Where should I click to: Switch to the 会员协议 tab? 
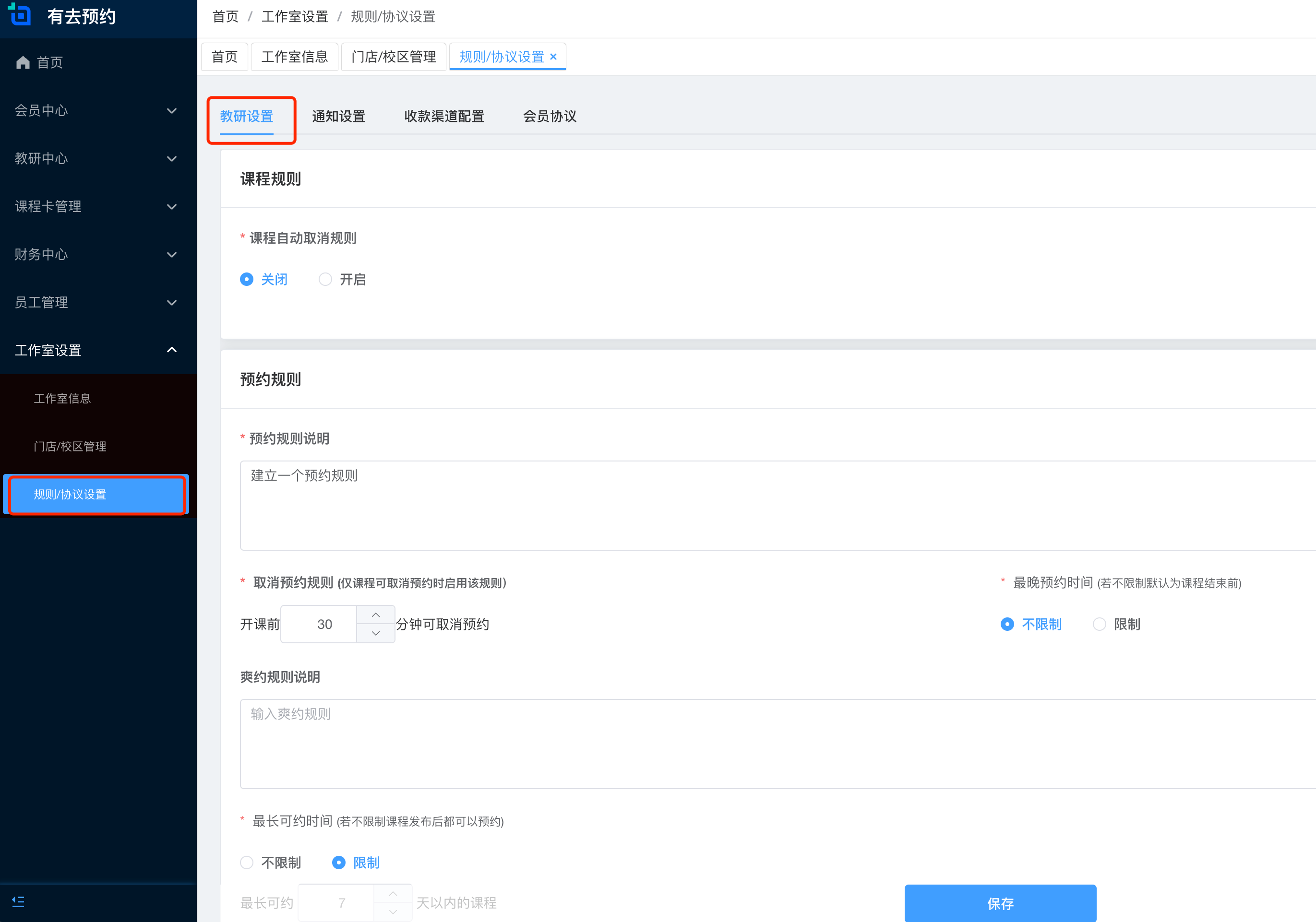pos(550,116)
